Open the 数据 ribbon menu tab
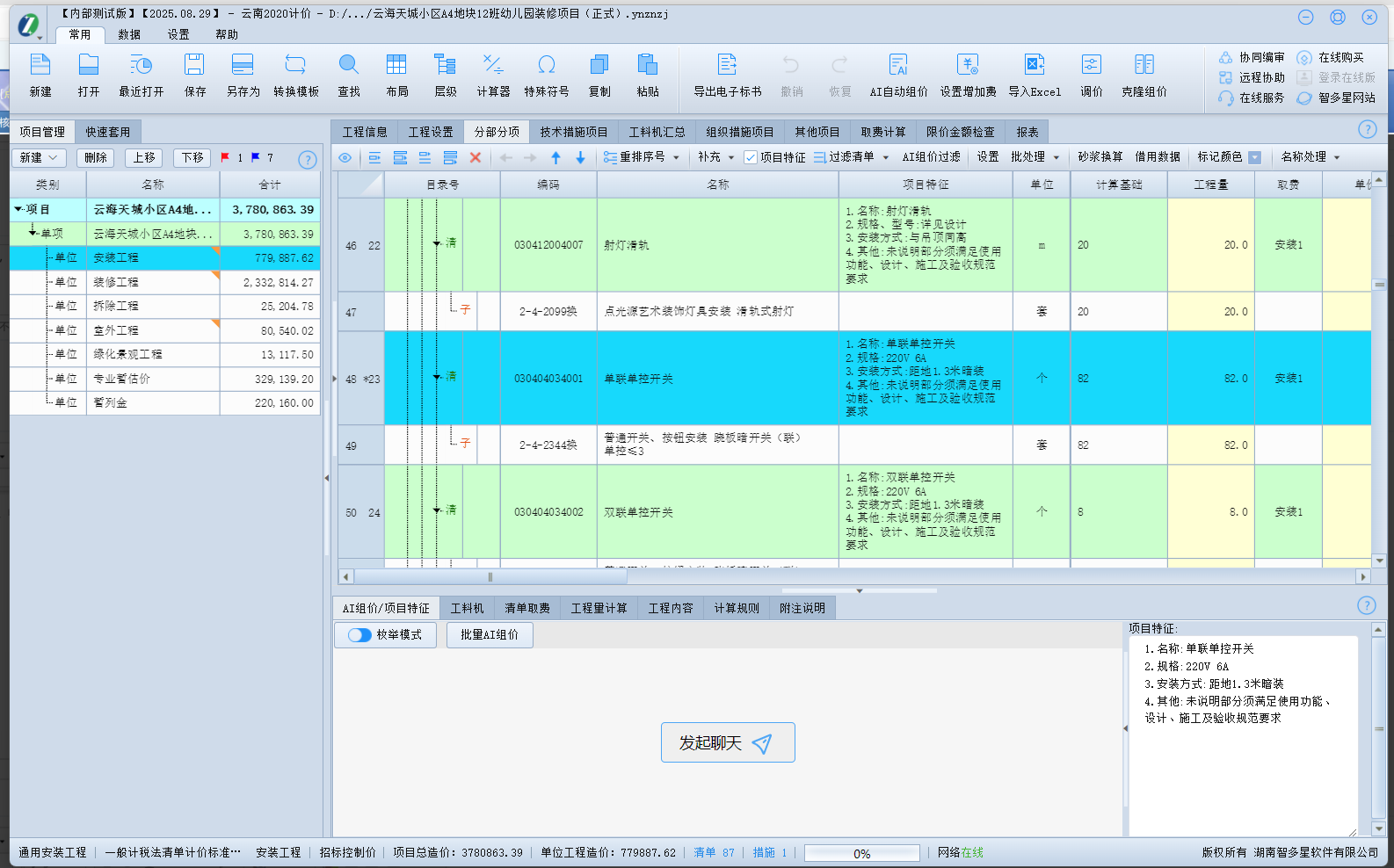 [129, 34]
